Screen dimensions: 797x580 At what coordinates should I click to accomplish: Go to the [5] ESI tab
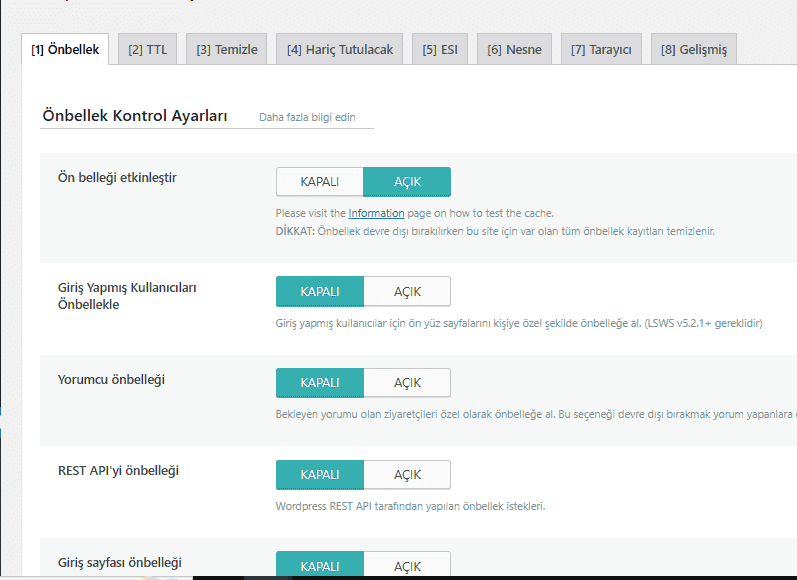tap(439, 49)
